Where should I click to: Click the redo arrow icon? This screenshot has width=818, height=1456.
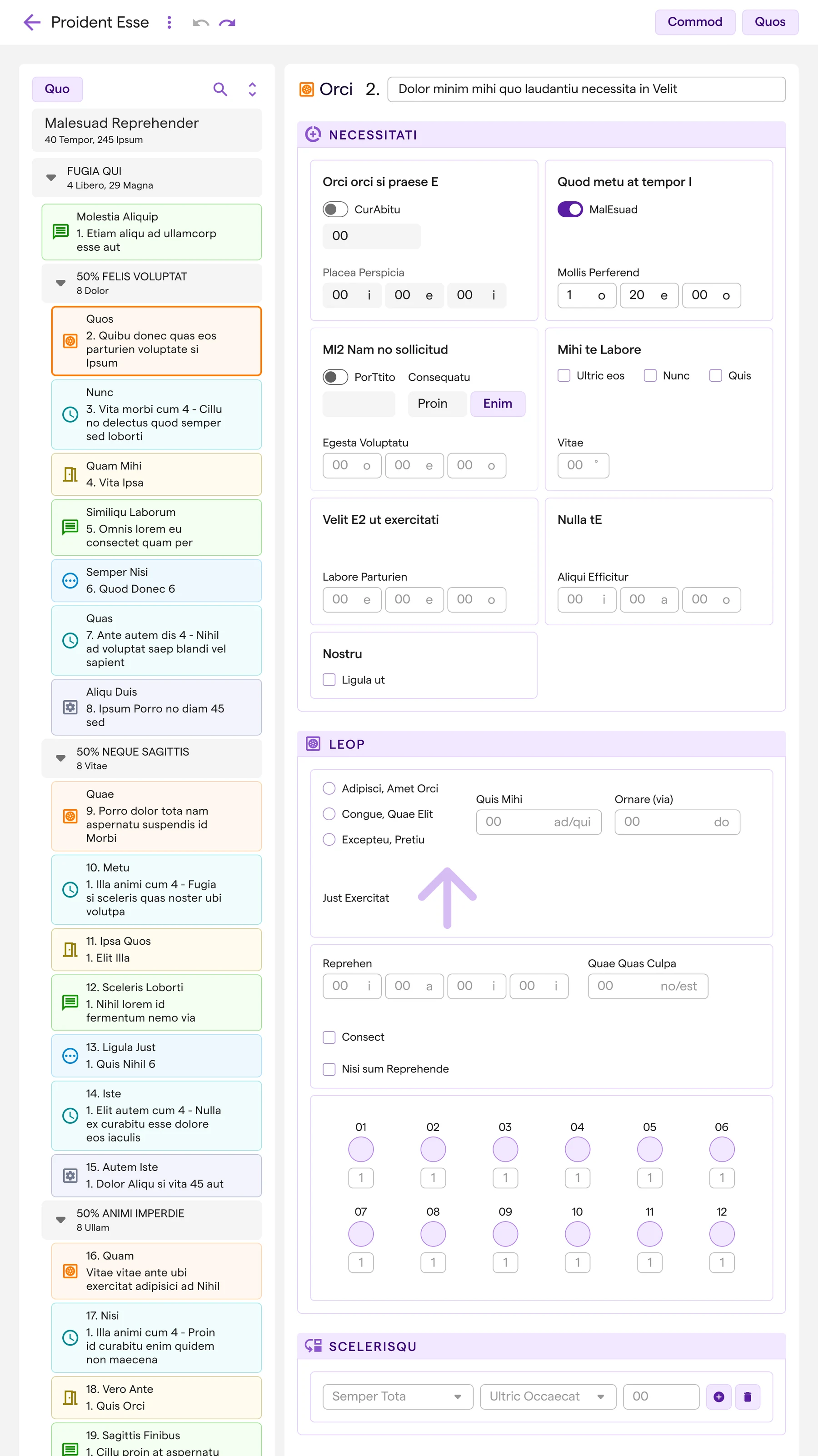click(227, 23)
